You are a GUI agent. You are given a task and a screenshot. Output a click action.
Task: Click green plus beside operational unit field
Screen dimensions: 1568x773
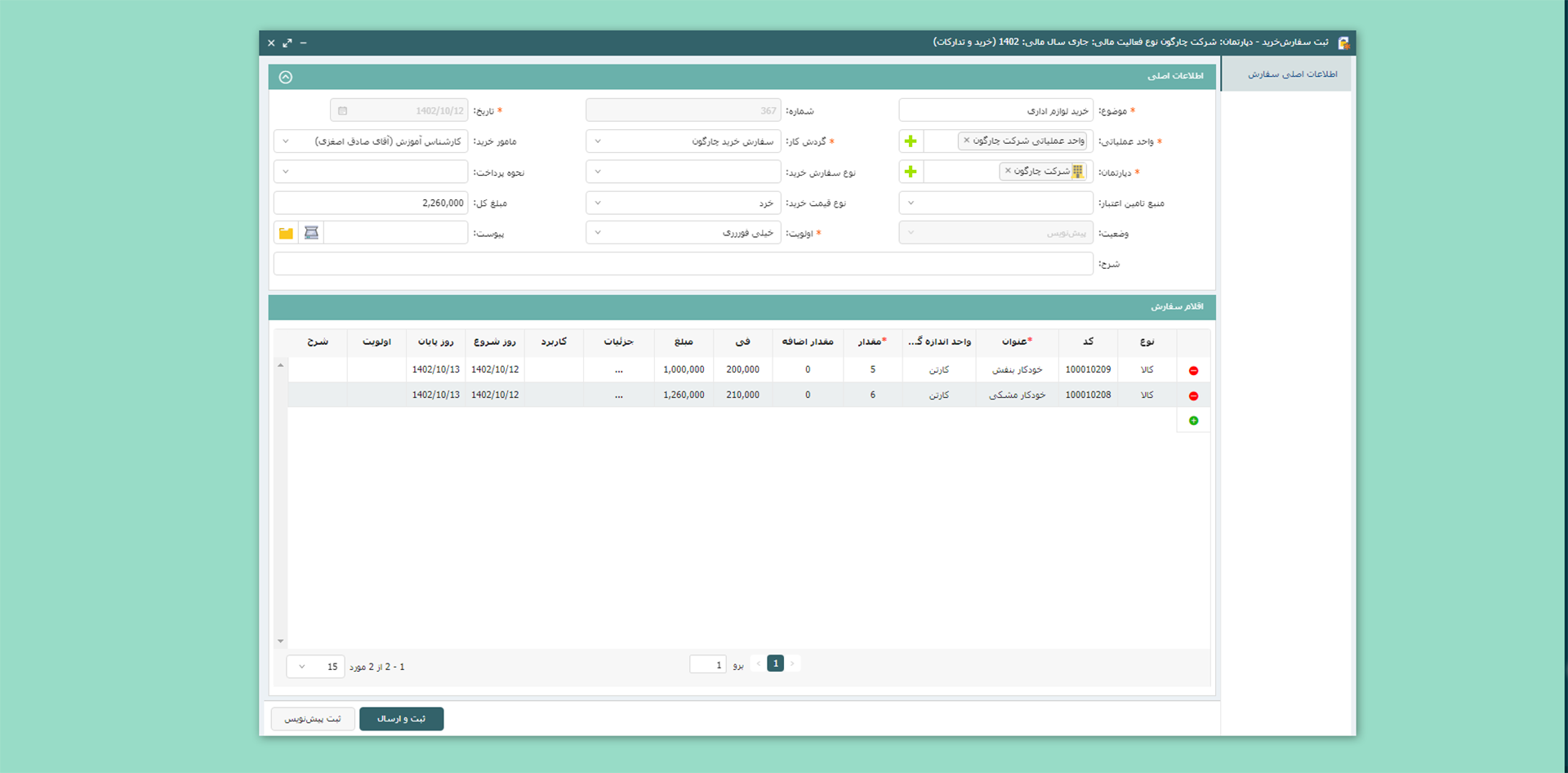(x=911, y=141)
